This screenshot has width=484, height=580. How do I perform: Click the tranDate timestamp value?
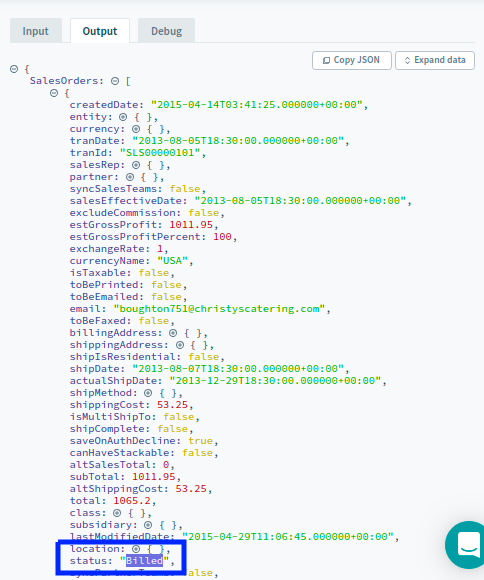[x=238, y=141]
